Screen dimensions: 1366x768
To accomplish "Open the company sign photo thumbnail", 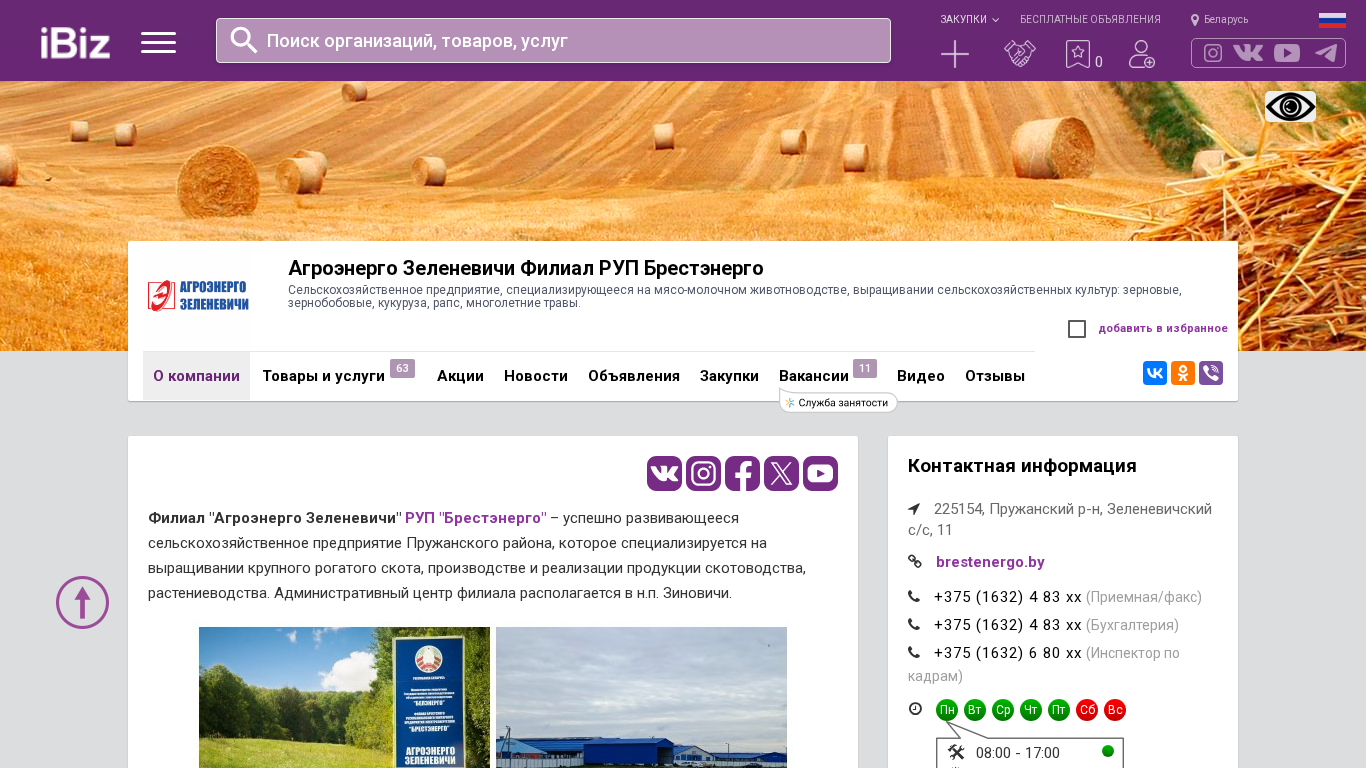I will (344, 697).
